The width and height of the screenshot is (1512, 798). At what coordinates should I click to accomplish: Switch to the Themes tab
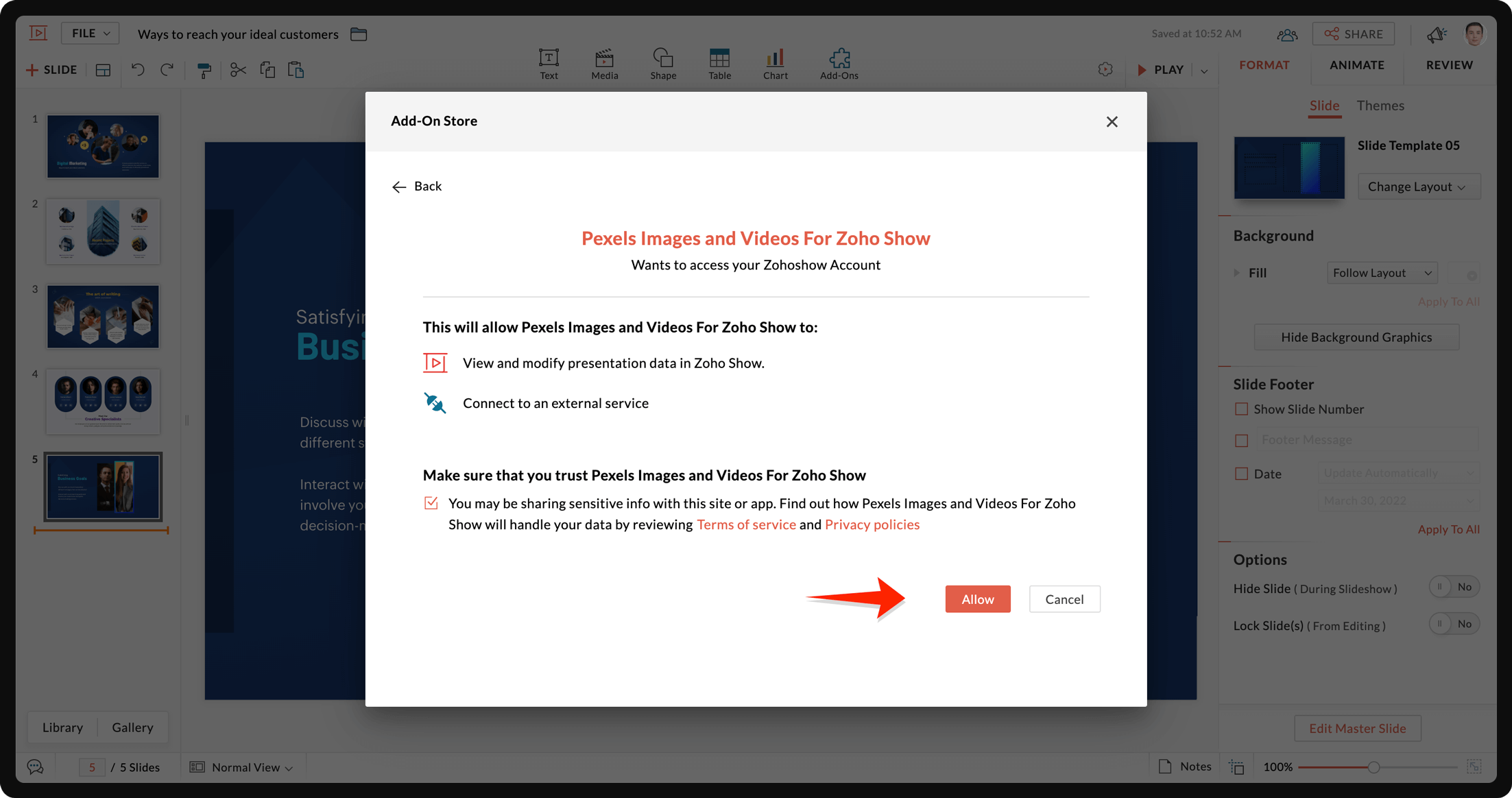point(1380,106)
